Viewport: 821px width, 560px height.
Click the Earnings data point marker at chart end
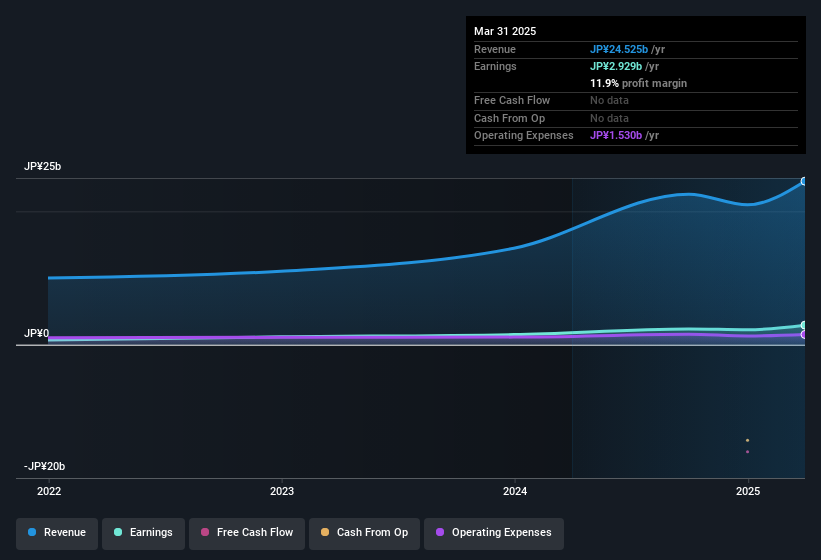tap(803, 325)
